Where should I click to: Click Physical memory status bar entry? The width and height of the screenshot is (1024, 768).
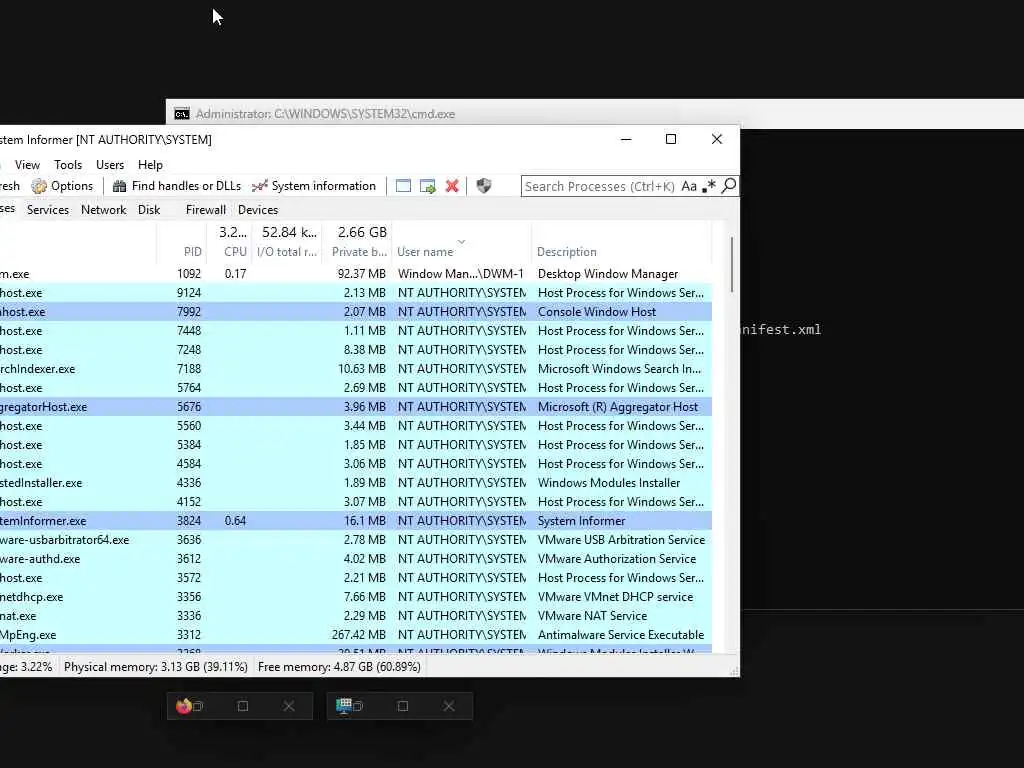pyautogui.click(x=155, y=667)
